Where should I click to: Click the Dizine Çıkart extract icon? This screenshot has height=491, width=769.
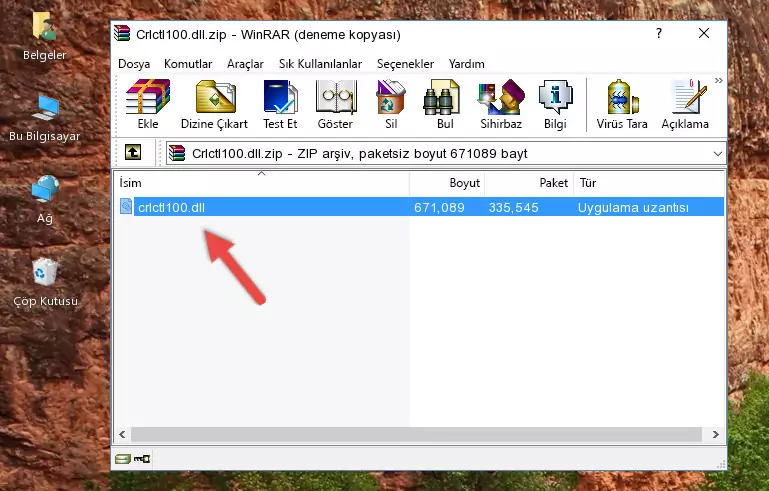215,97
